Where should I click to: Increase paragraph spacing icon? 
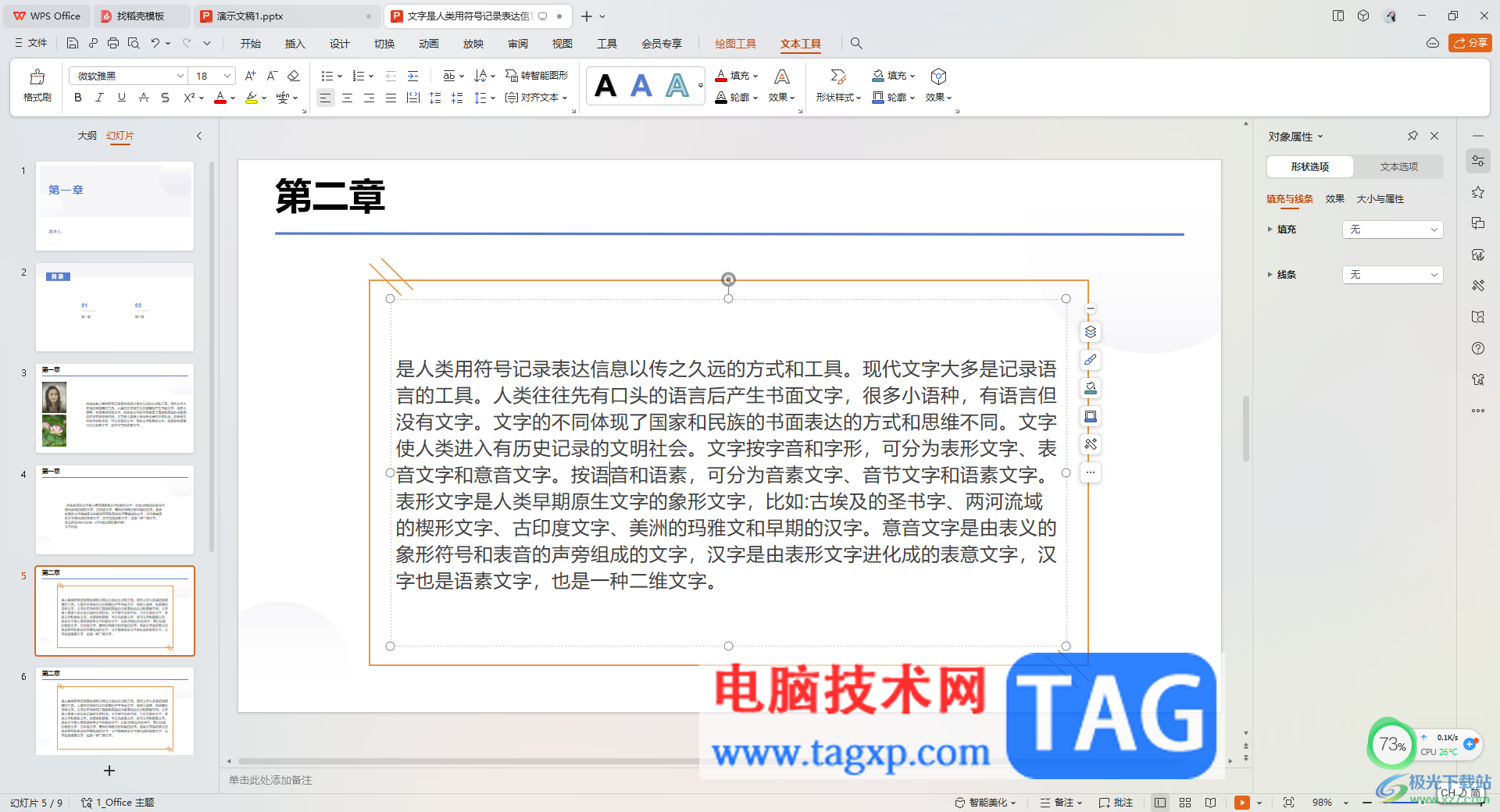435,98
